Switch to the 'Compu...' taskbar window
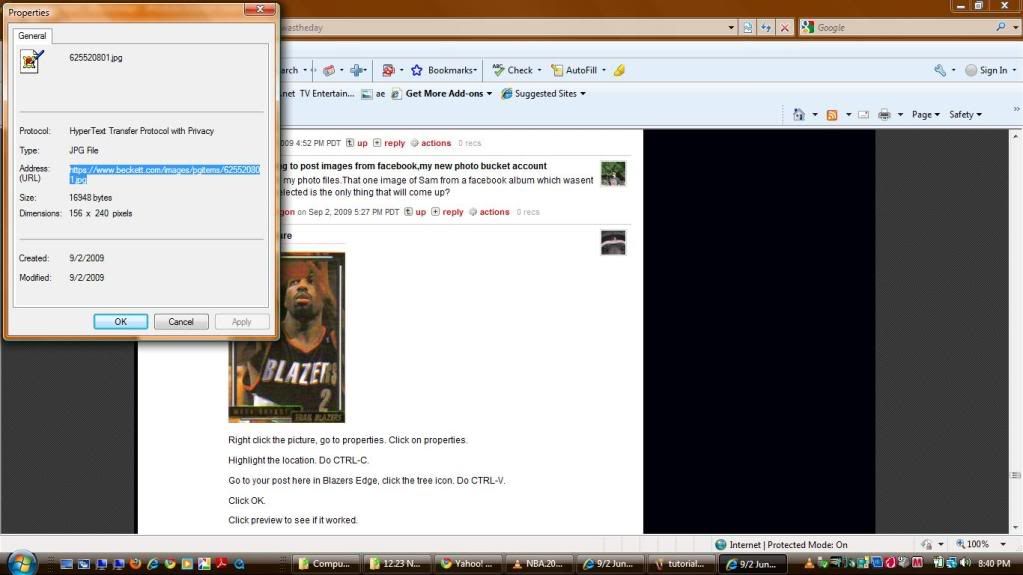Viewport: 1023px width, 575px height. tap(325, 564)
